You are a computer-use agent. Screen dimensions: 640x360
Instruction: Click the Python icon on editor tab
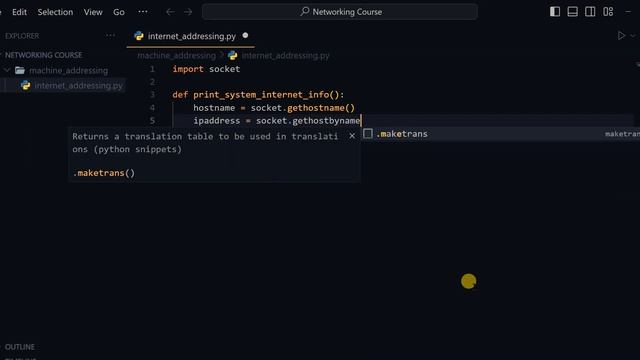[139, 36]
